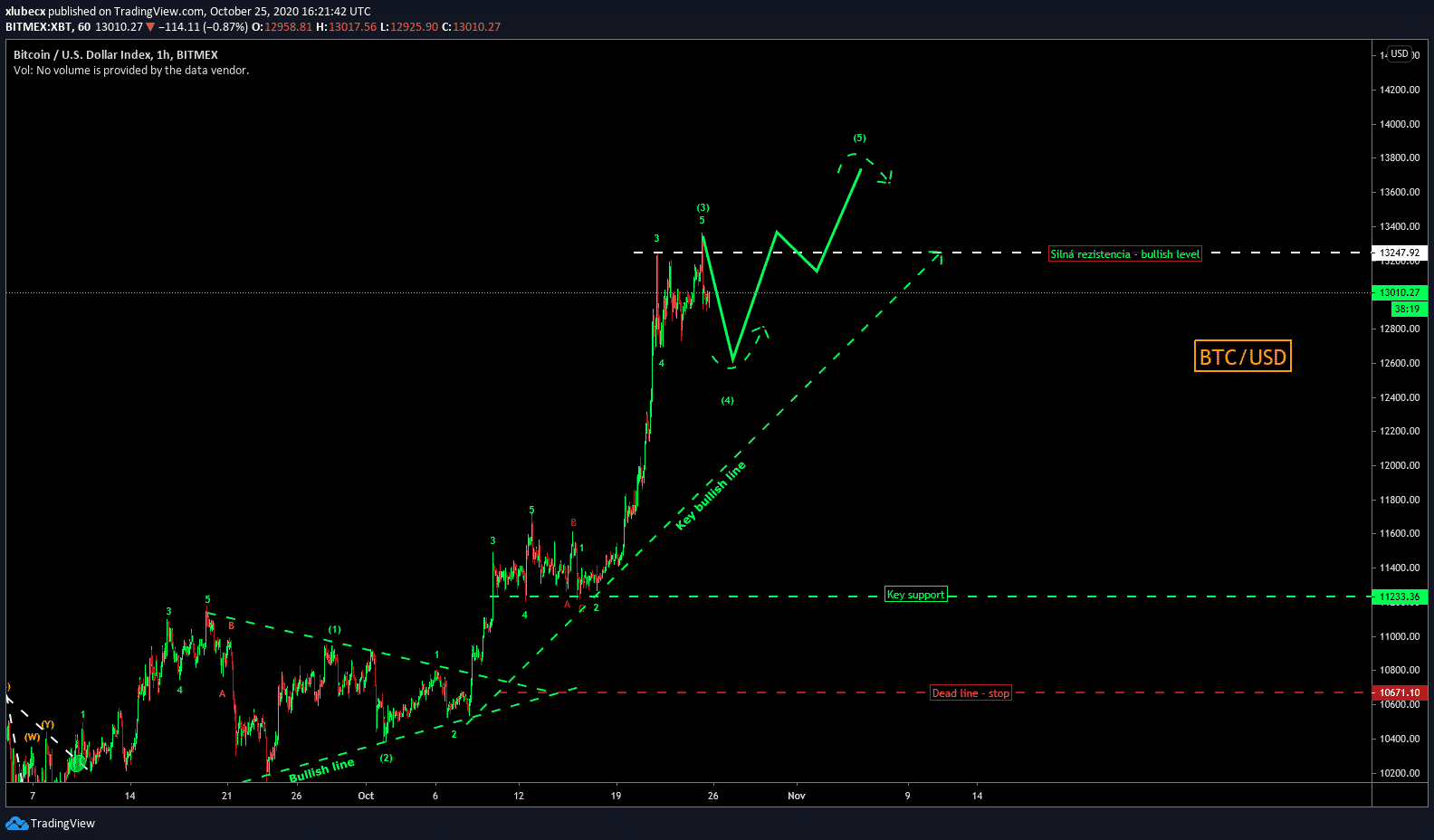Click the 'Oct' date on the time axis
Image resolution: width=1434 pixels, height=840 pixels.
366,796
